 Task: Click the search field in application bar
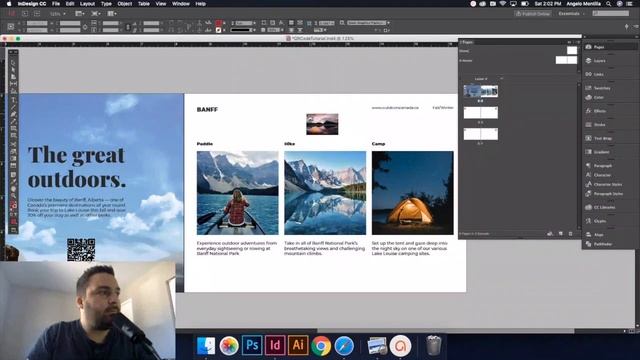(611, 13)
